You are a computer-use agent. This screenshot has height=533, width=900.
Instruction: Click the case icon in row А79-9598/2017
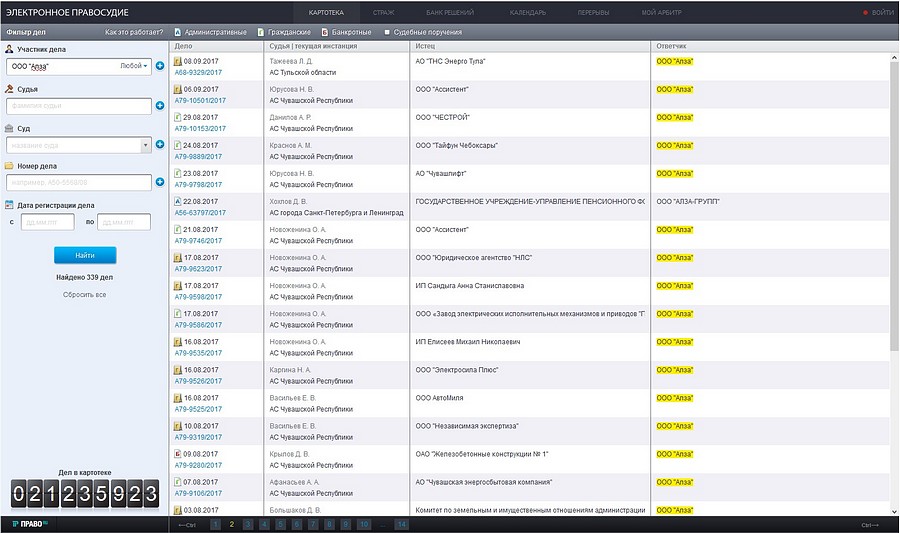tap(178, 286)
